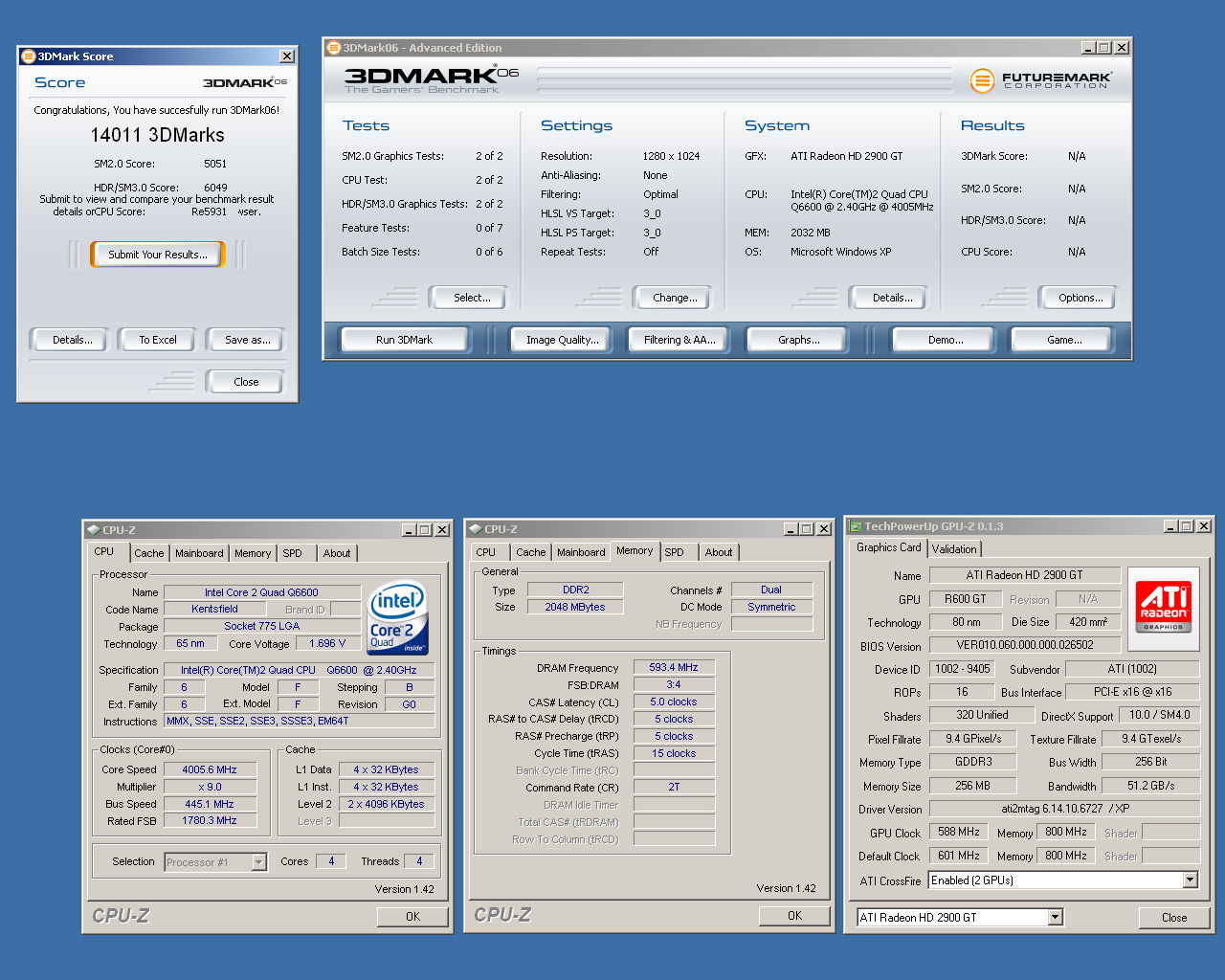Click the 3DMark06 logo in main window
Image resolution: width=1225 pixels, height=980 pixels.
[431, 79]
